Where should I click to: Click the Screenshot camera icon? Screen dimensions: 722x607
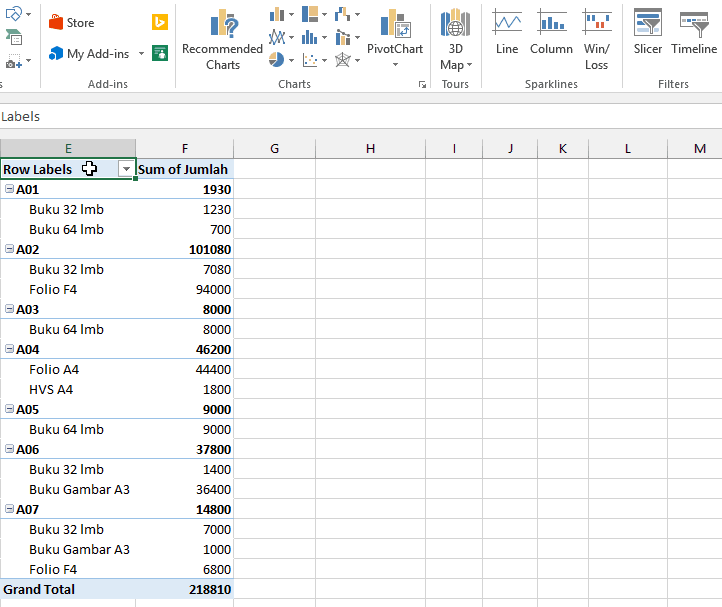click(x=14, y=60)
